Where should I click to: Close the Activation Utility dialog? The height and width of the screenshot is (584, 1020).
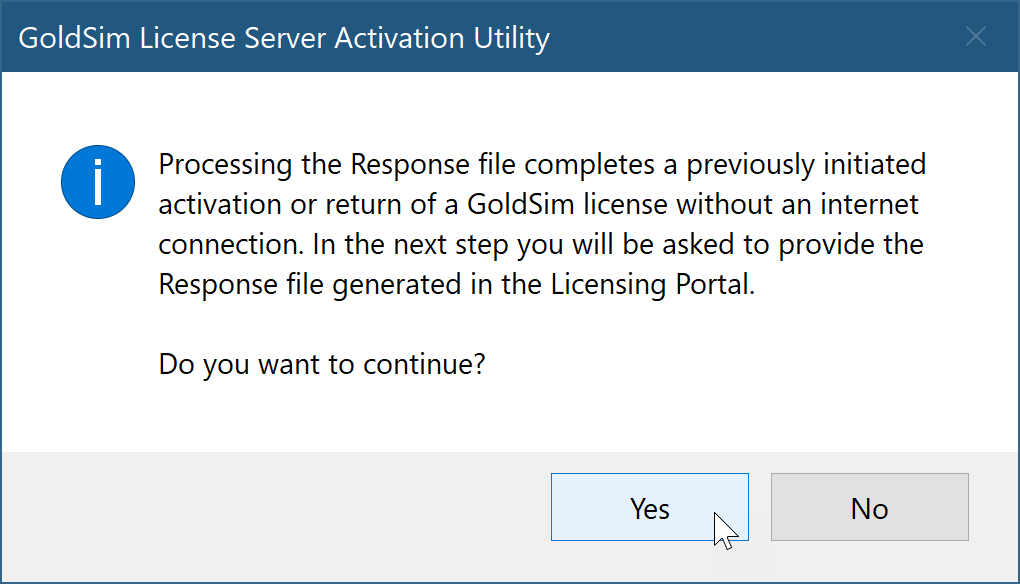(976, 36)
